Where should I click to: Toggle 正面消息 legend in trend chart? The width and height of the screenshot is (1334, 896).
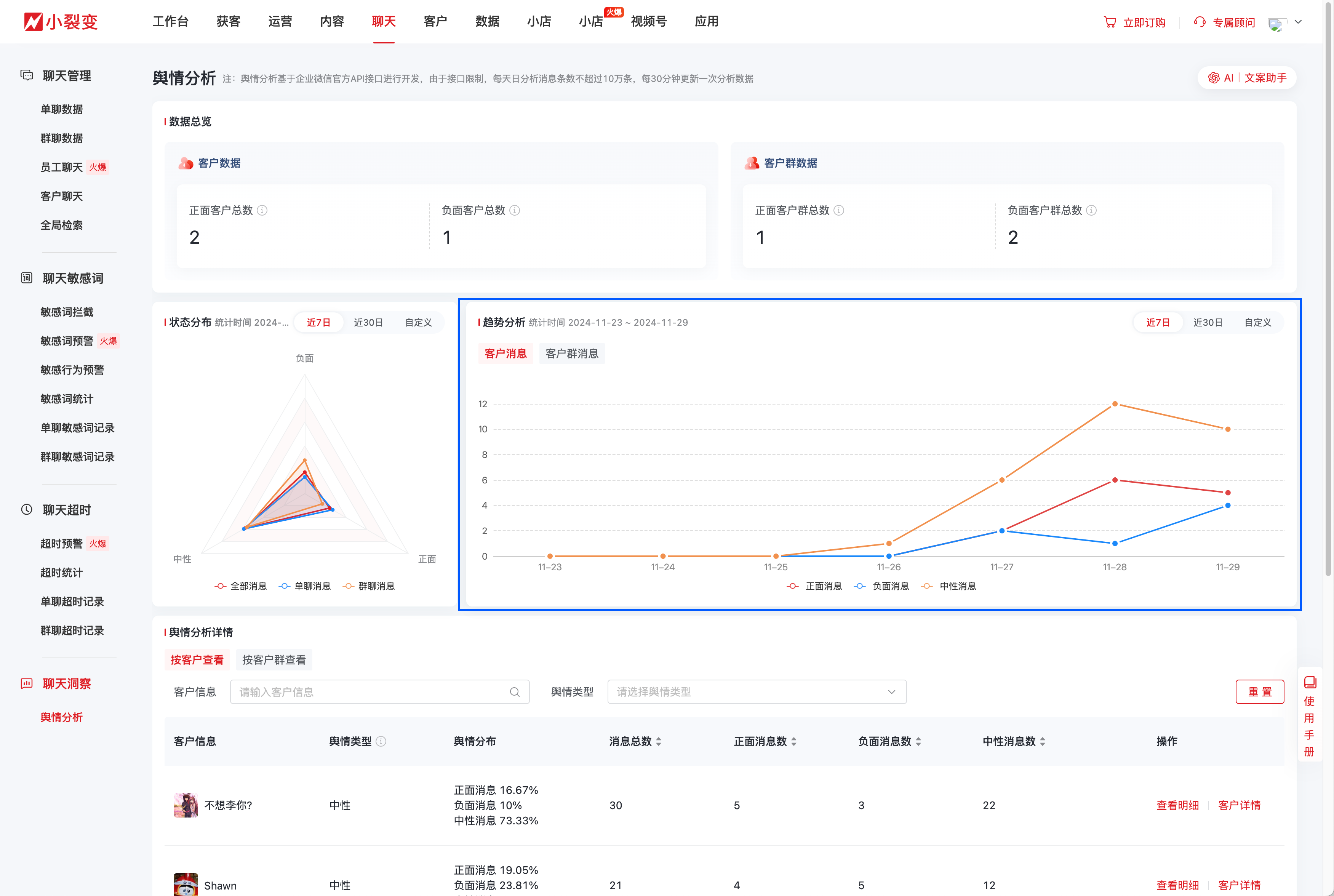[x=814, y=586]
